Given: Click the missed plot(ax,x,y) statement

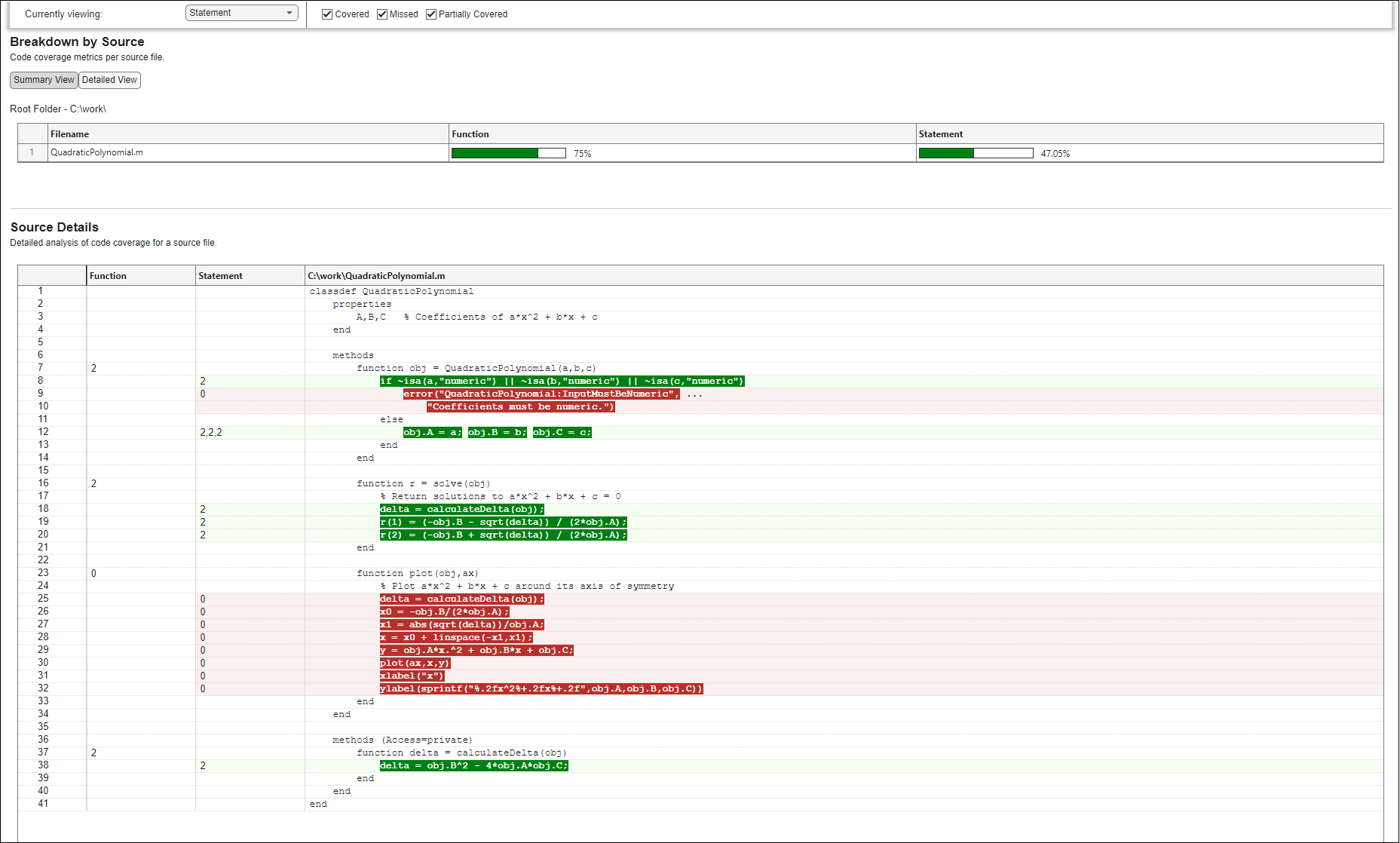Looking at the screenshot, I should pos(415,664).
